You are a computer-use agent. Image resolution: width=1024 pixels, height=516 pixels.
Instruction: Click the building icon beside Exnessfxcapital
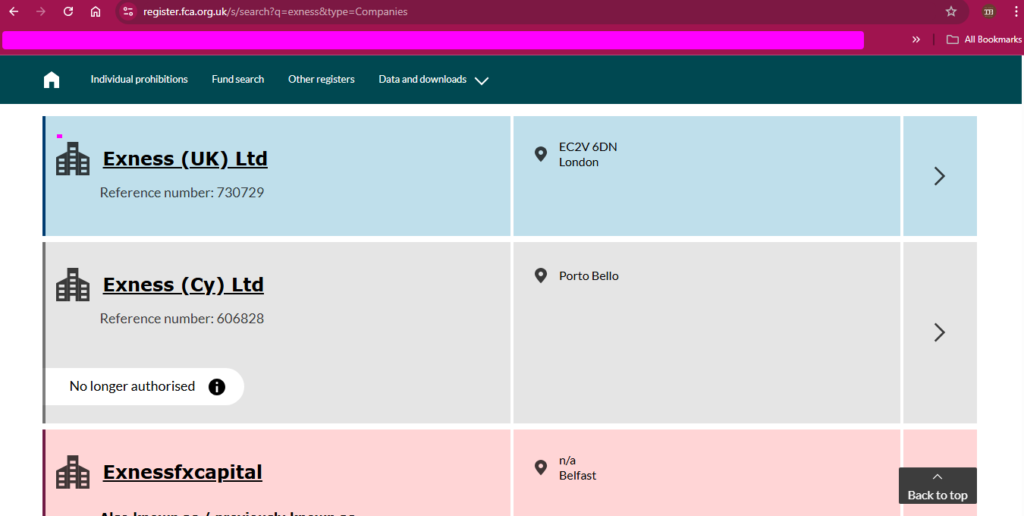click(x=73, y=472)
